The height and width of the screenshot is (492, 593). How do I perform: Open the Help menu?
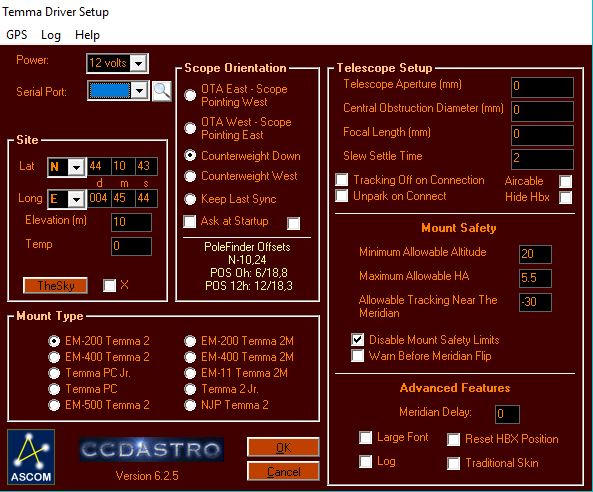pos(87,35)
